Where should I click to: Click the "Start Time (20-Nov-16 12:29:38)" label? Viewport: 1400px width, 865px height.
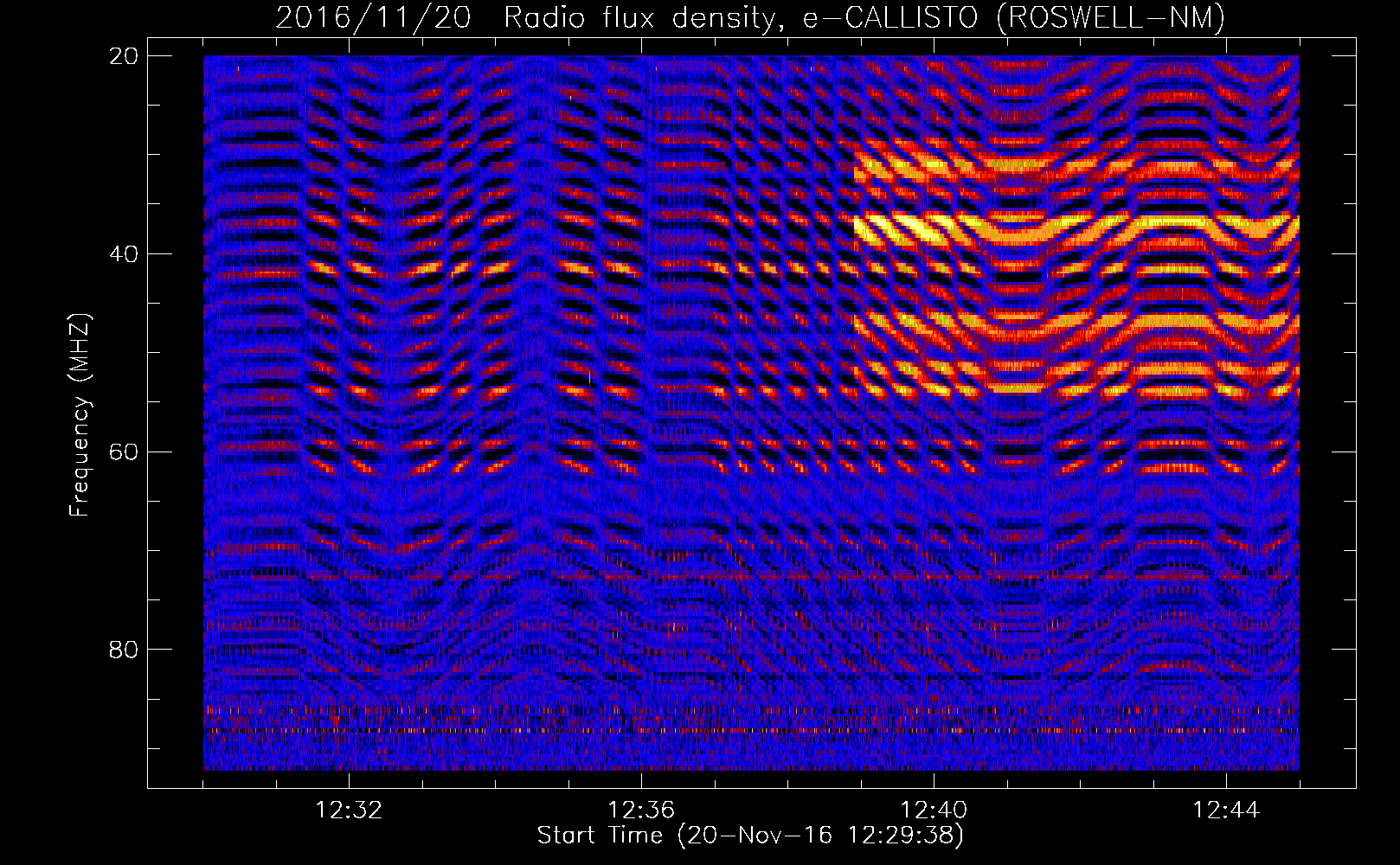[750, 836]
